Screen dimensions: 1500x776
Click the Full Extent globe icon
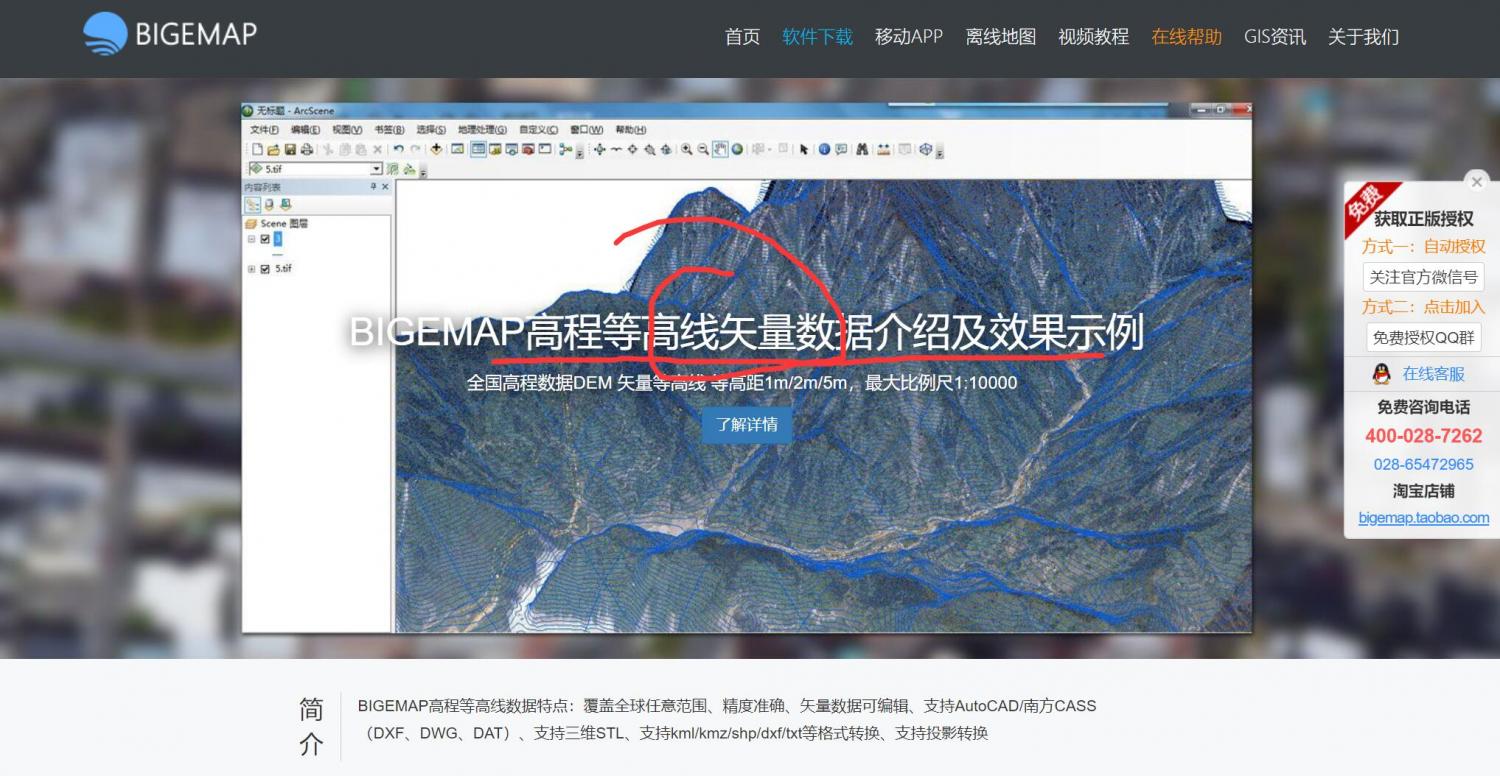click(x=737, y=150)
